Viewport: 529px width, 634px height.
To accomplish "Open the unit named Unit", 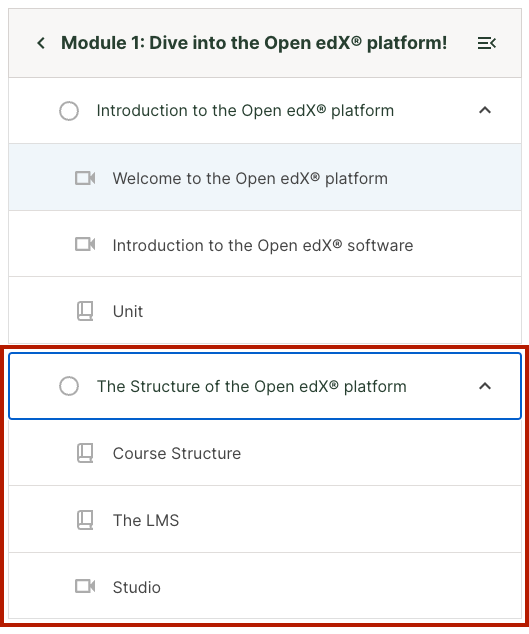I will click(265, 311).
